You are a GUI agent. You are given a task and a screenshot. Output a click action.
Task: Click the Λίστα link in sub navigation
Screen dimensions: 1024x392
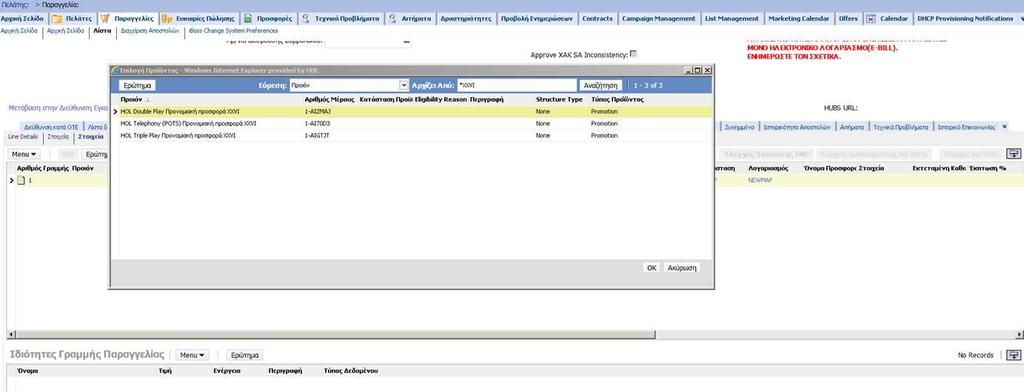tap(103, 31)
